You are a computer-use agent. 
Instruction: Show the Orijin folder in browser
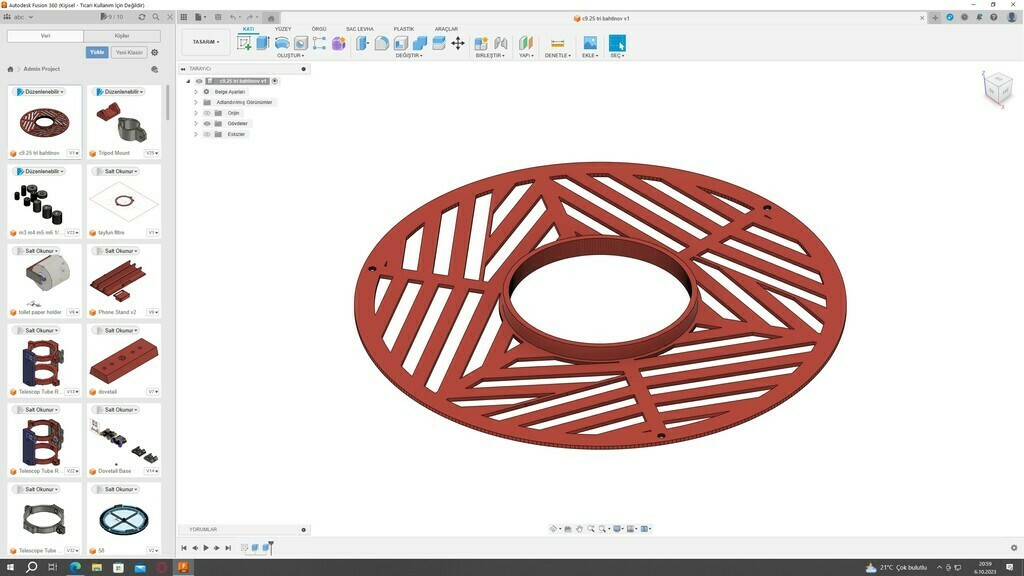tap(207, 113)
